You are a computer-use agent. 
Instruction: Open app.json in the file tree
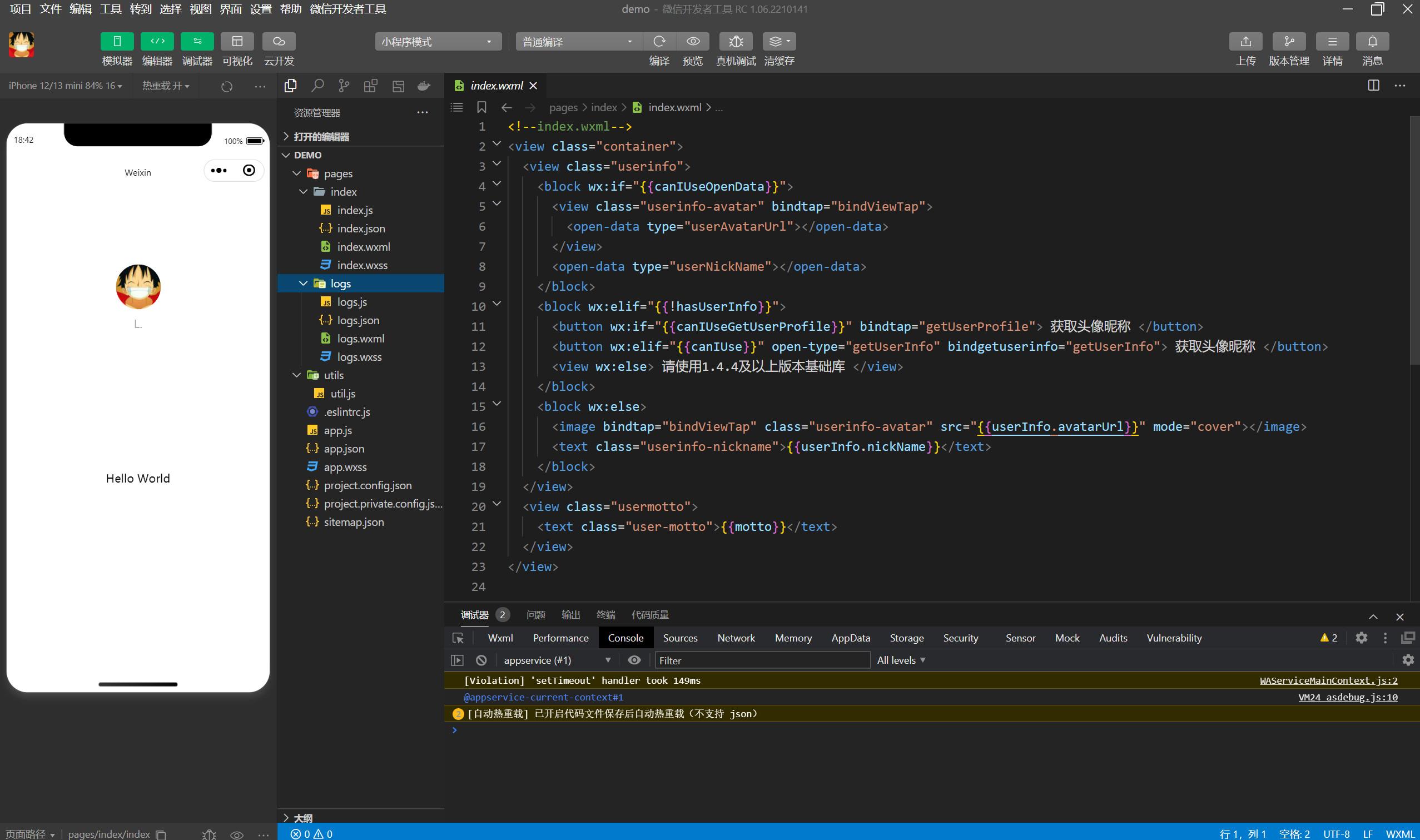(344, 449)
